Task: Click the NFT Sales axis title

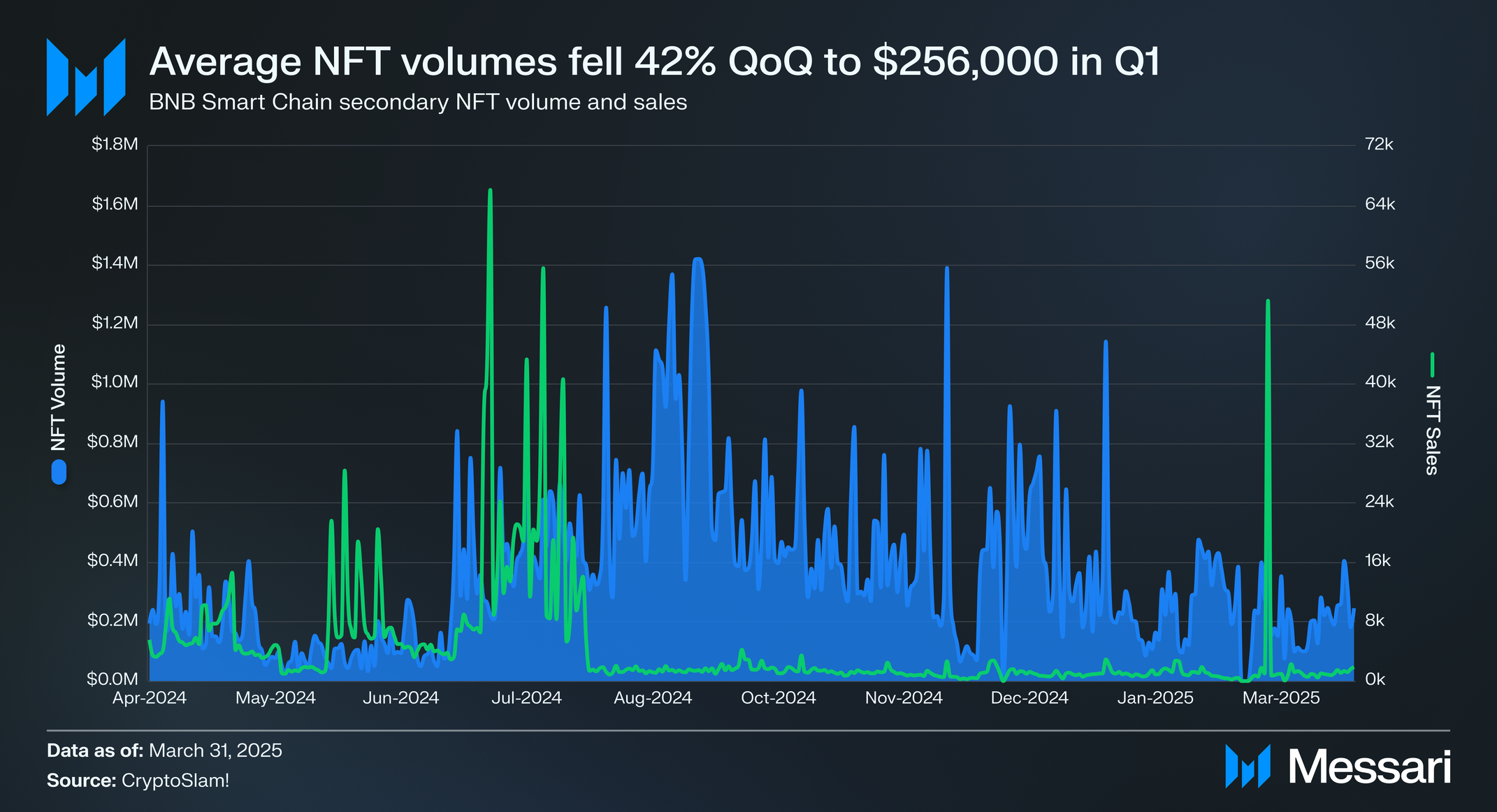Action: point(1432,430)
